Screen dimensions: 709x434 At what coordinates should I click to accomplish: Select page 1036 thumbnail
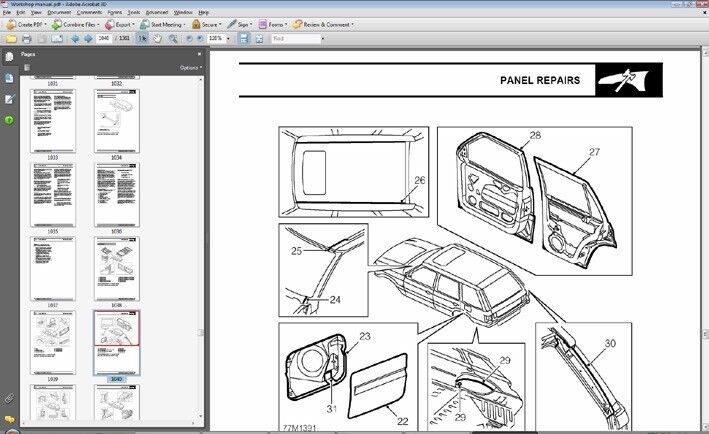click(117, 195)
